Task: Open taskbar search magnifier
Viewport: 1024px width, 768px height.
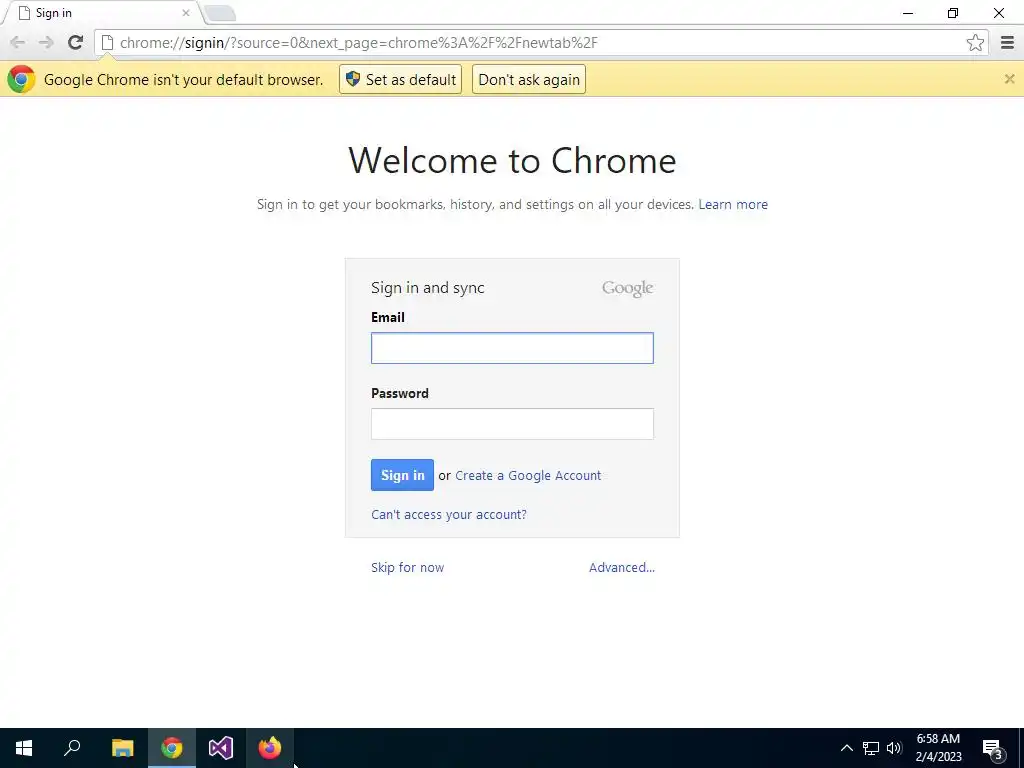Action: [x=72, y=748]
